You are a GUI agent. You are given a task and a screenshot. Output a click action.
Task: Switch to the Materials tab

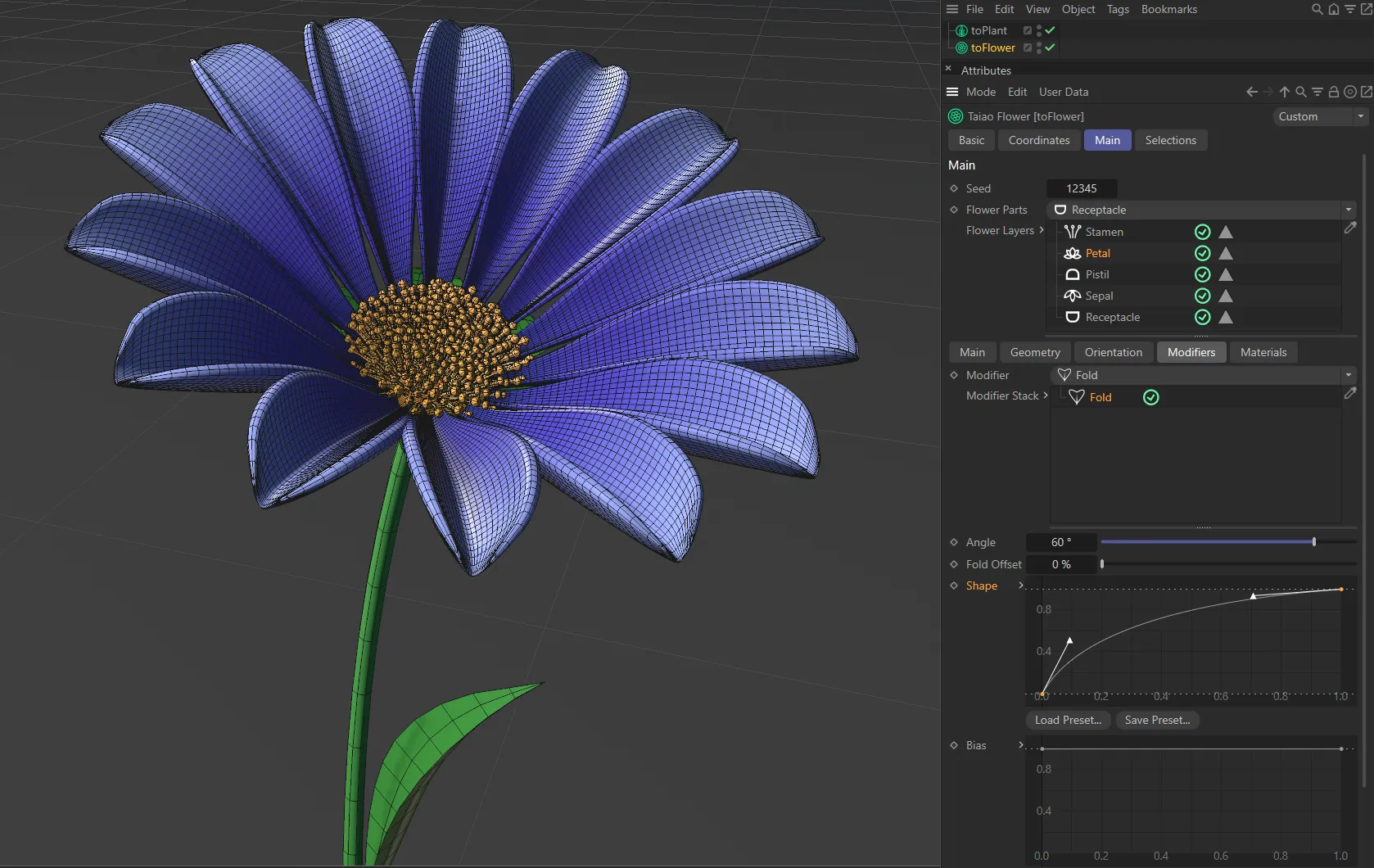1263,352
